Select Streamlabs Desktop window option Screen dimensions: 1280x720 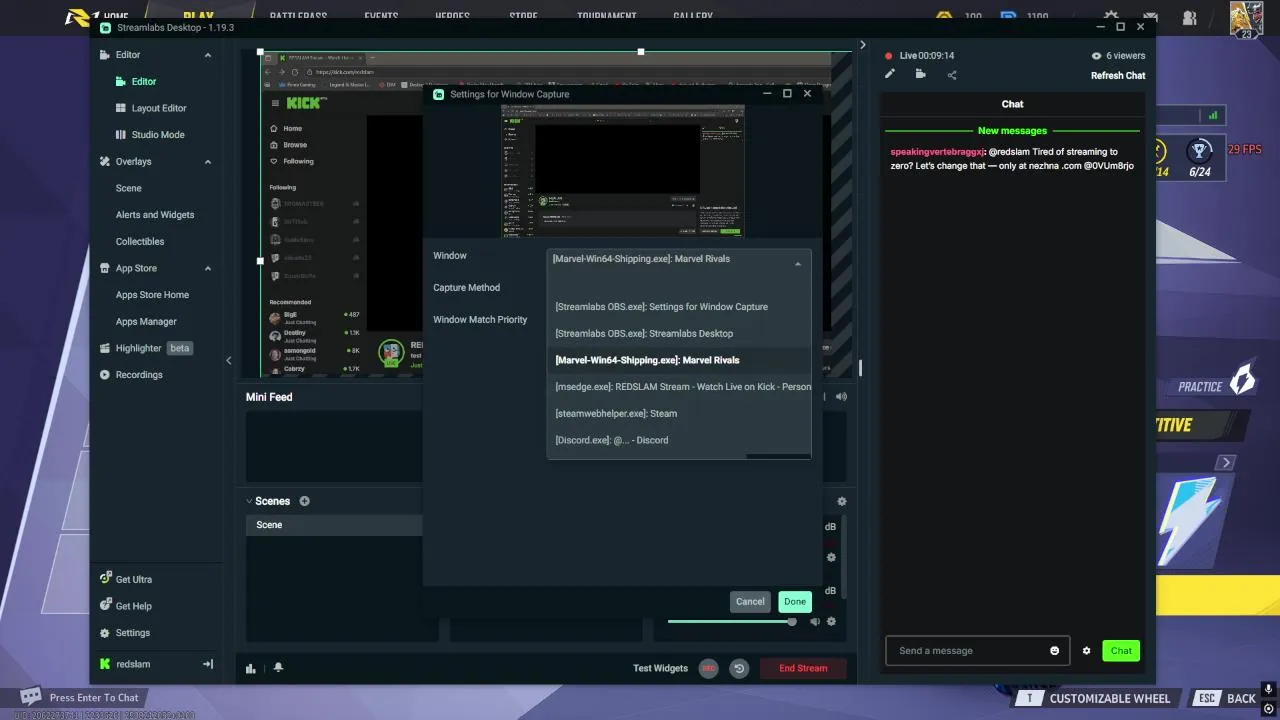coord(679,333)
